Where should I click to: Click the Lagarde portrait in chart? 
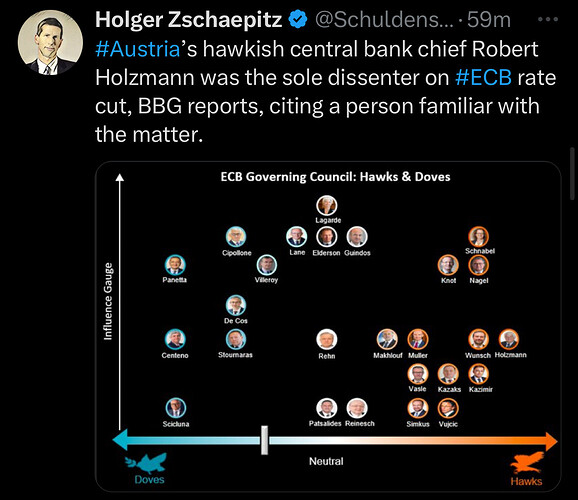327,206
